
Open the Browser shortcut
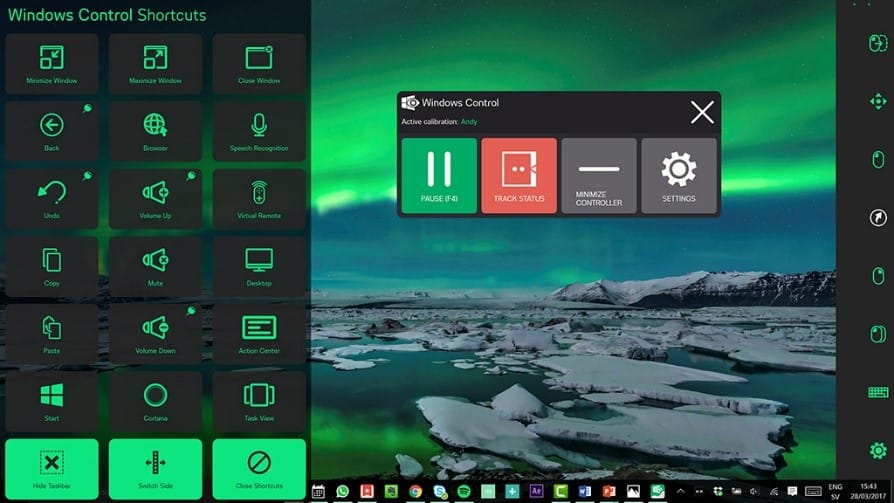155,131
